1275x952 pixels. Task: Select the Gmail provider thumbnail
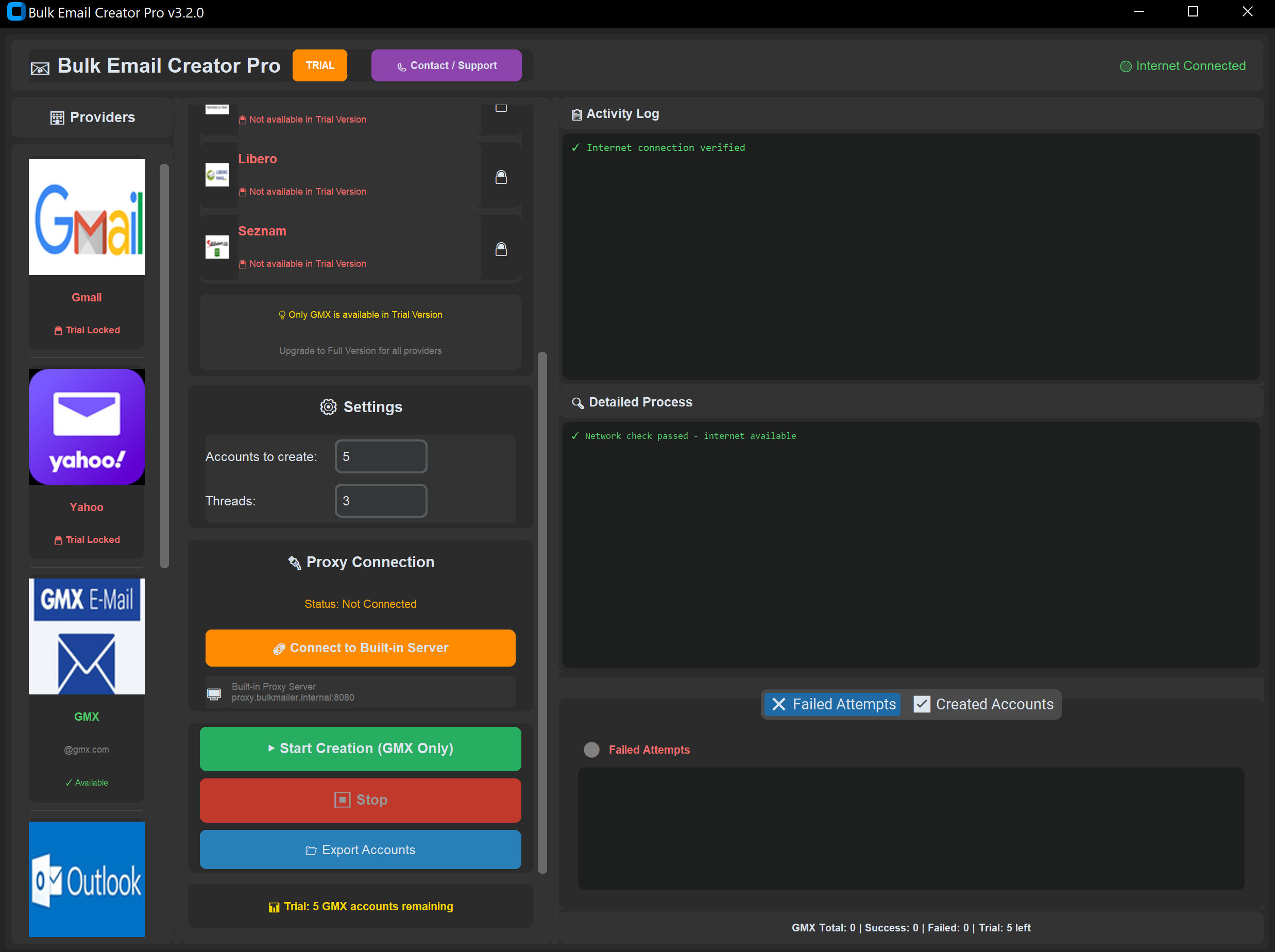coord(87,217)
